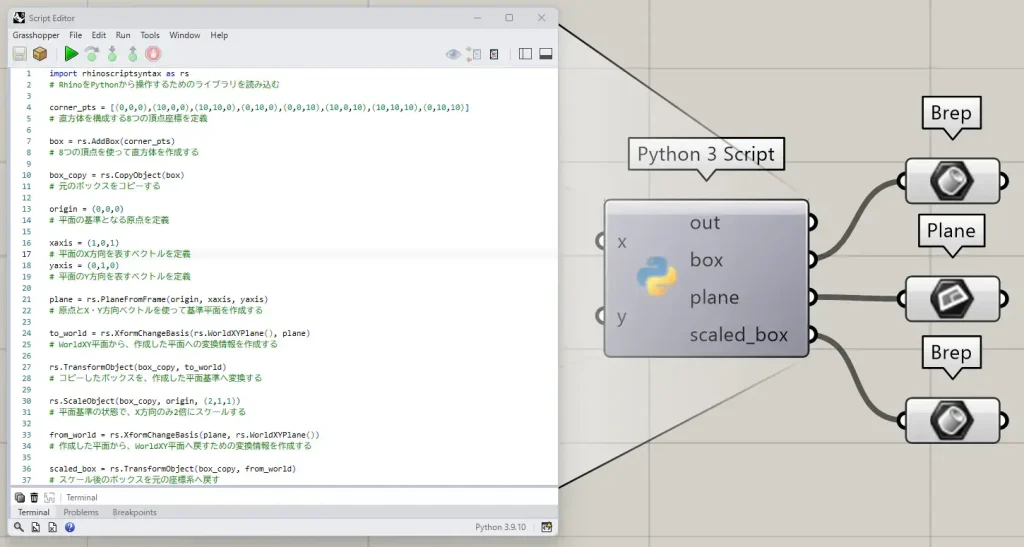Click the from_world XformChangeBasis line
1024x547 pixels.
point(184,435)
